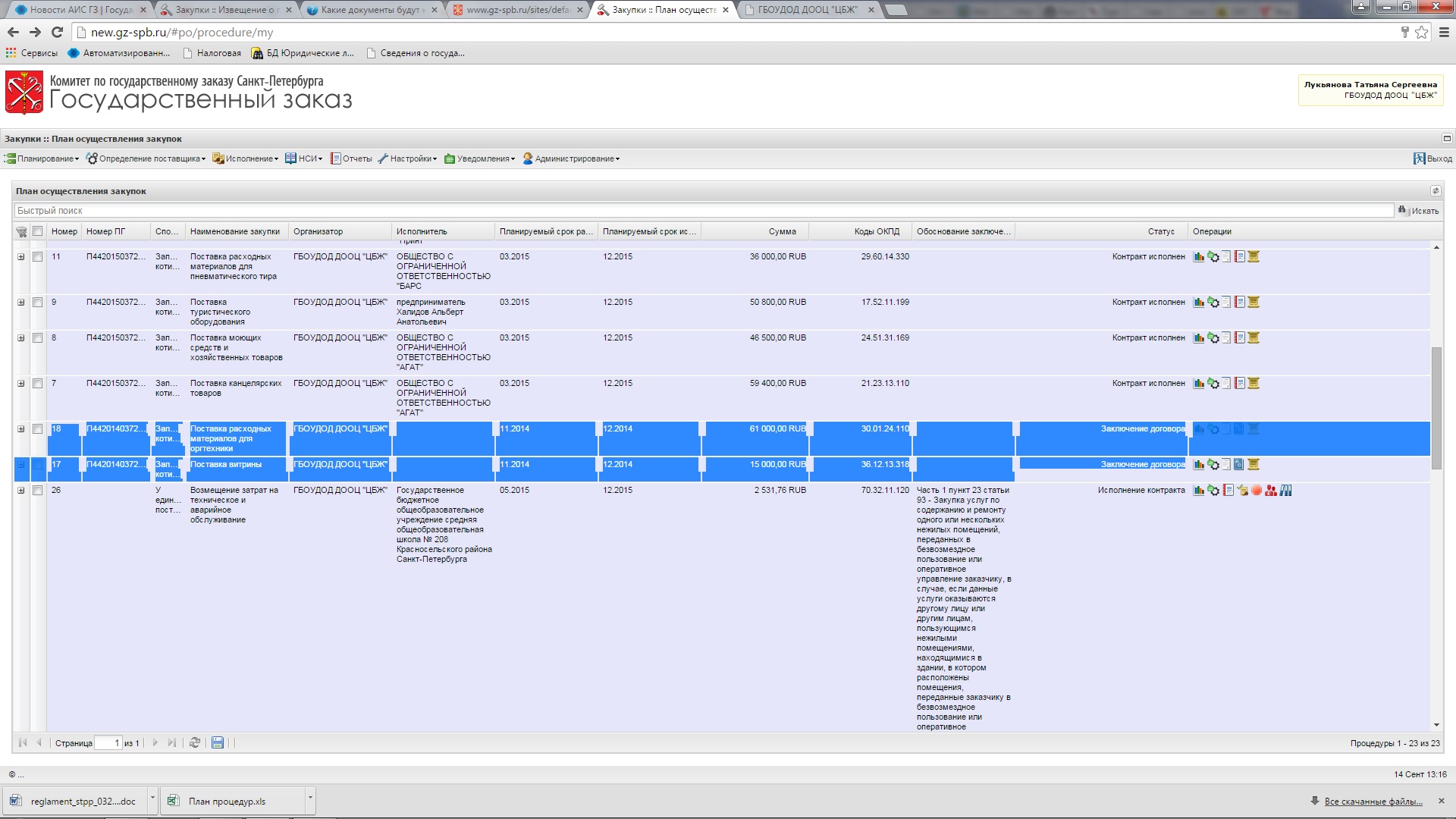Click the bar chart icon in row 11
The image size is (1456, 819).
[x=1199, y=257]
